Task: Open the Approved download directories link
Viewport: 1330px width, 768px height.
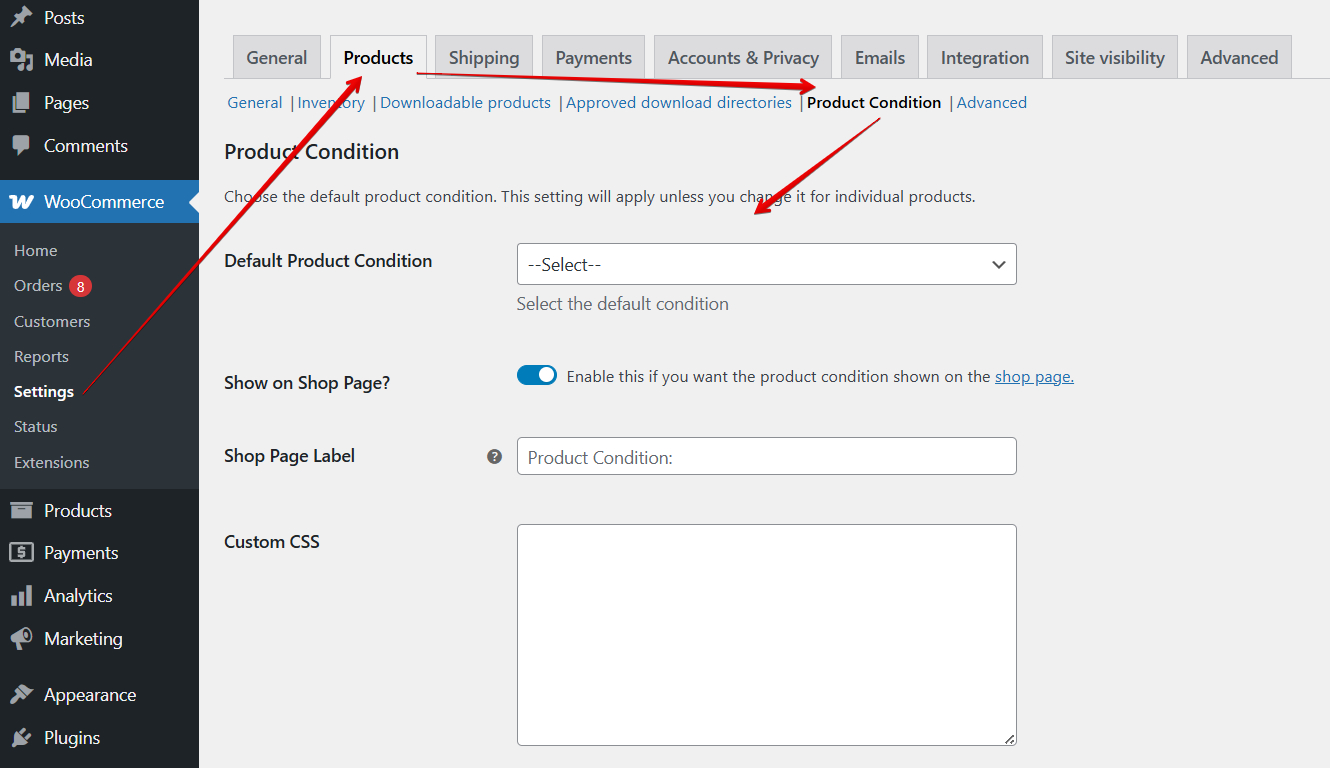Action: (679, 103)
